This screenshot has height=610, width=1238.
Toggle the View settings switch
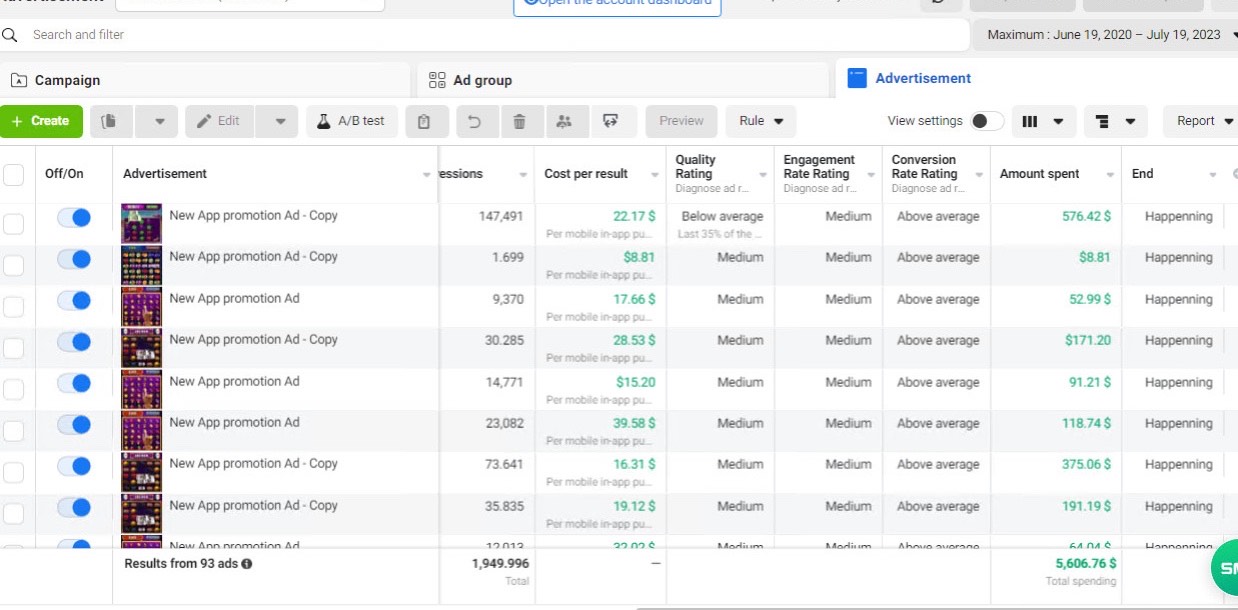coord(986,121)
